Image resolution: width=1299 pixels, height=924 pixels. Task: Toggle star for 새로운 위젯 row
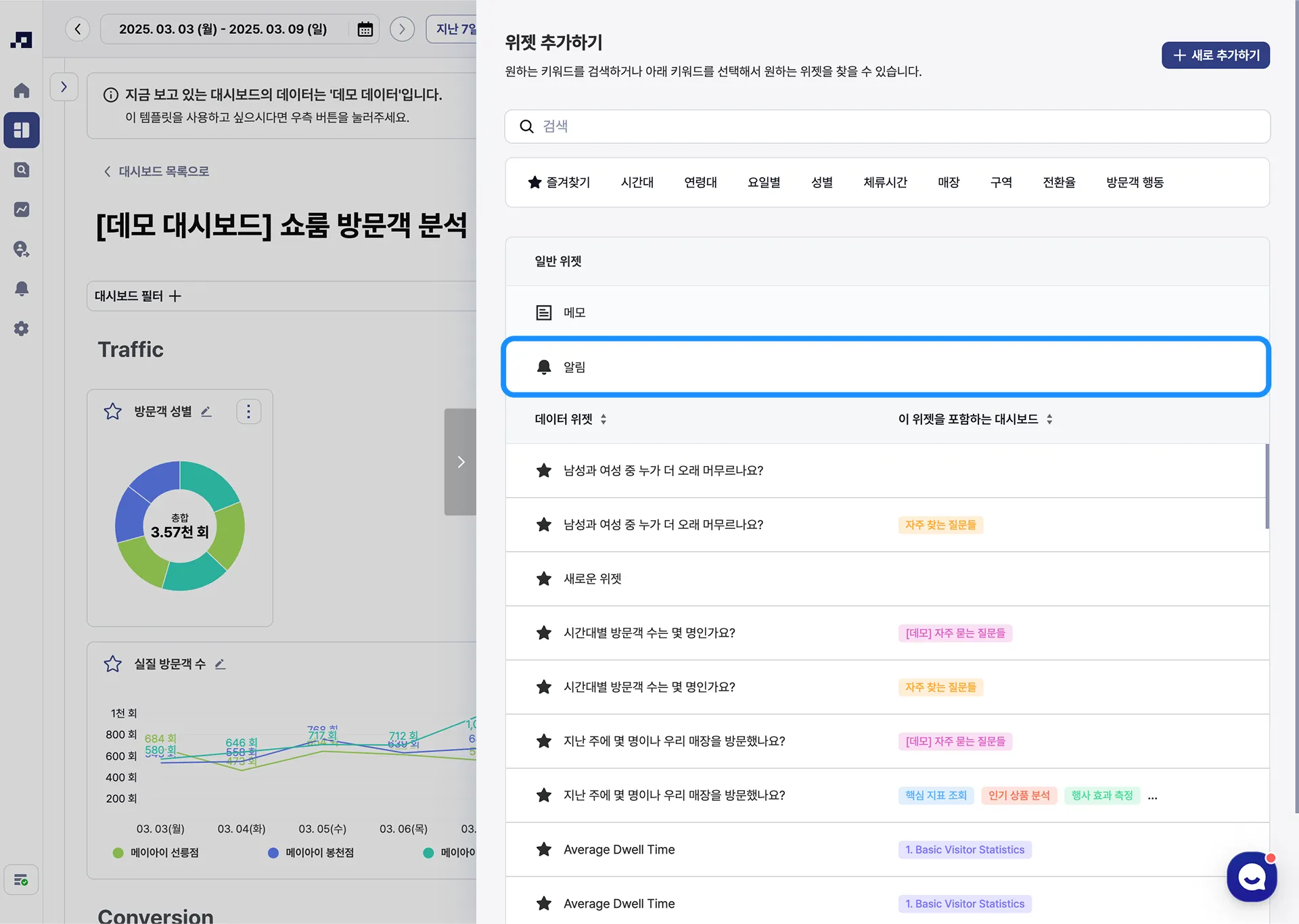[544, 579]
